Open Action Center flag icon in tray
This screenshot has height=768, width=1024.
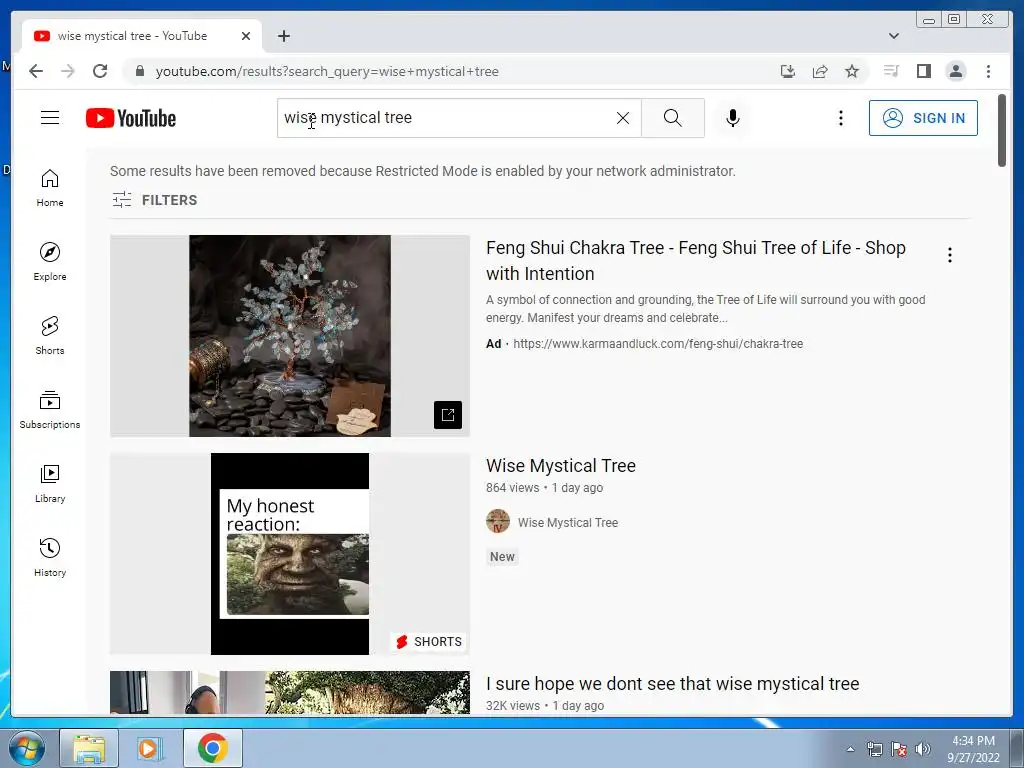(x=899, y=749)
